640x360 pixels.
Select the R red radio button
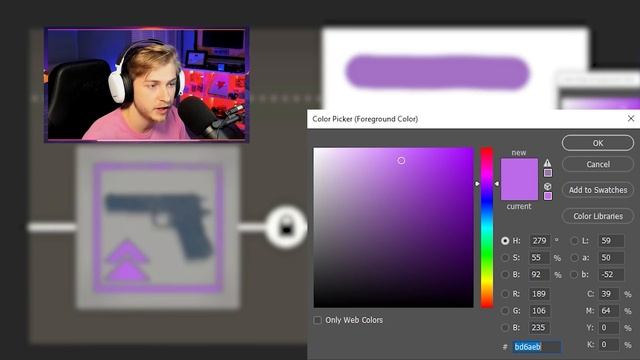[x=505, y=294]
